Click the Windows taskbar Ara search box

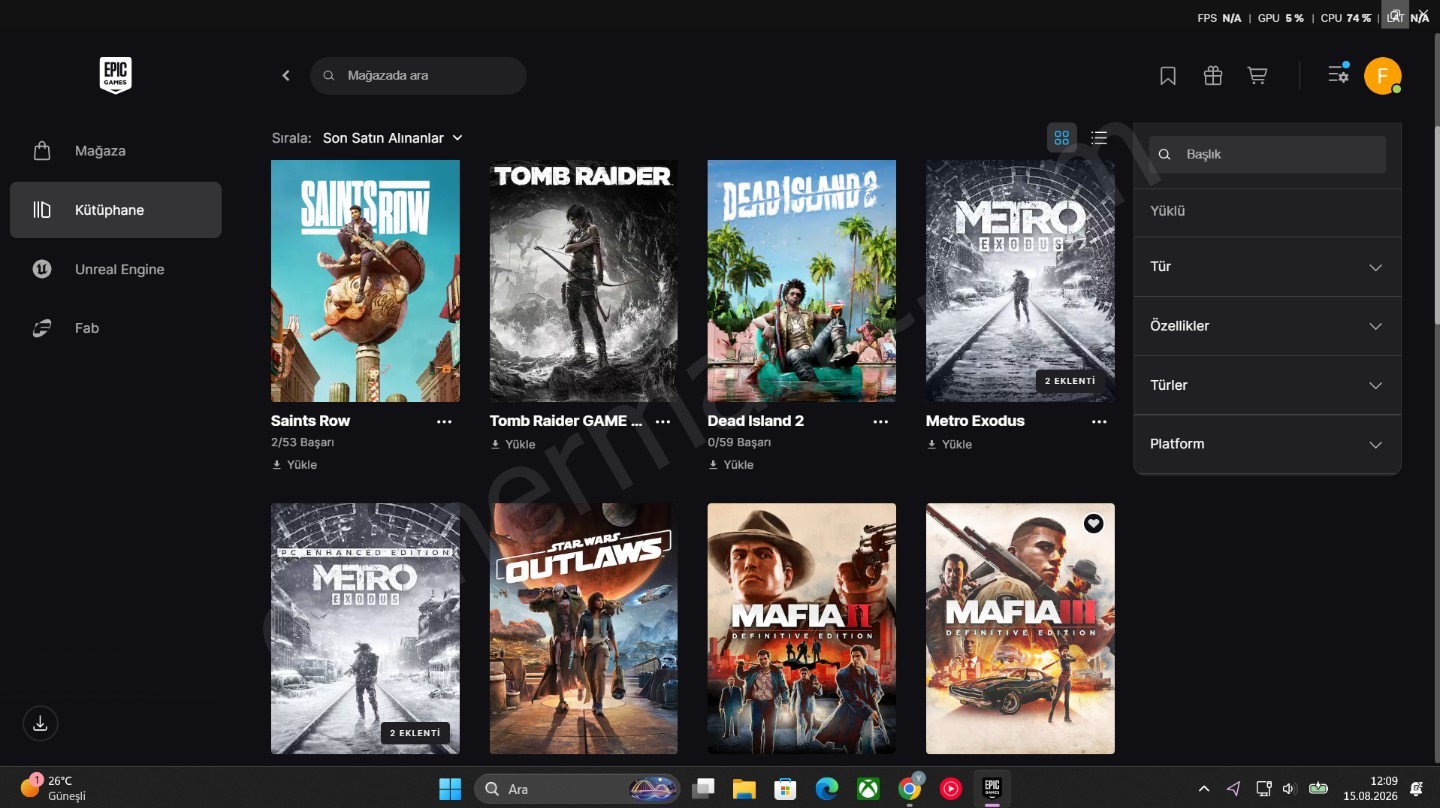[577, 789]
